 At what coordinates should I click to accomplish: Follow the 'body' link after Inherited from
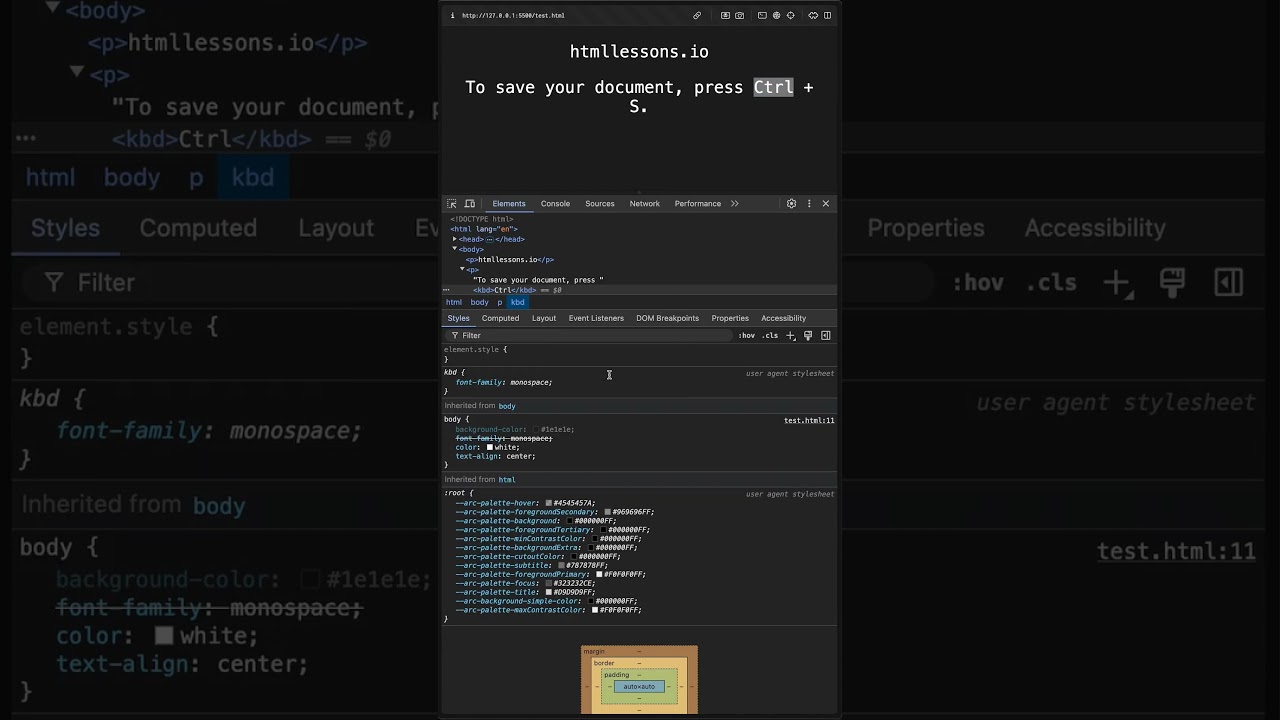(x=507, y=406)
